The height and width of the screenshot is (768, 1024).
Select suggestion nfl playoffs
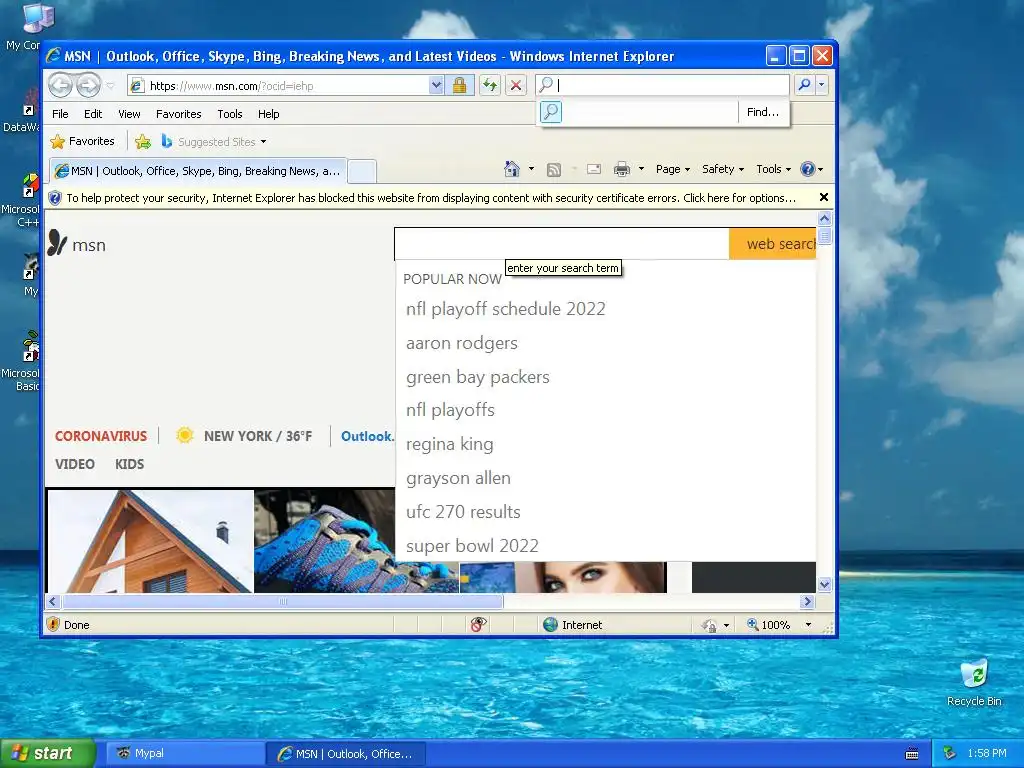pyautogui.click(x=450, y=410)
